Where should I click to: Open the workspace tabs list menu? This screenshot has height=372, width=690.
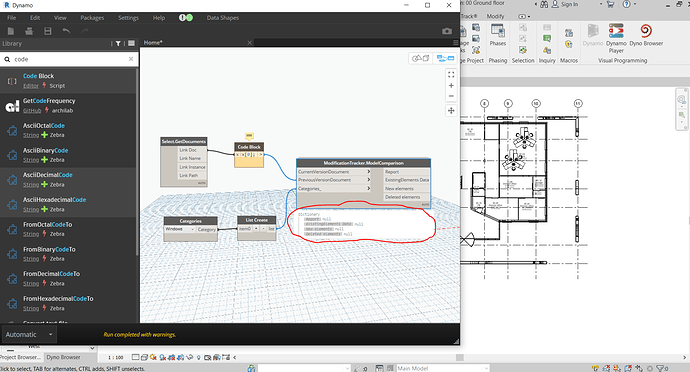[455, 43]
